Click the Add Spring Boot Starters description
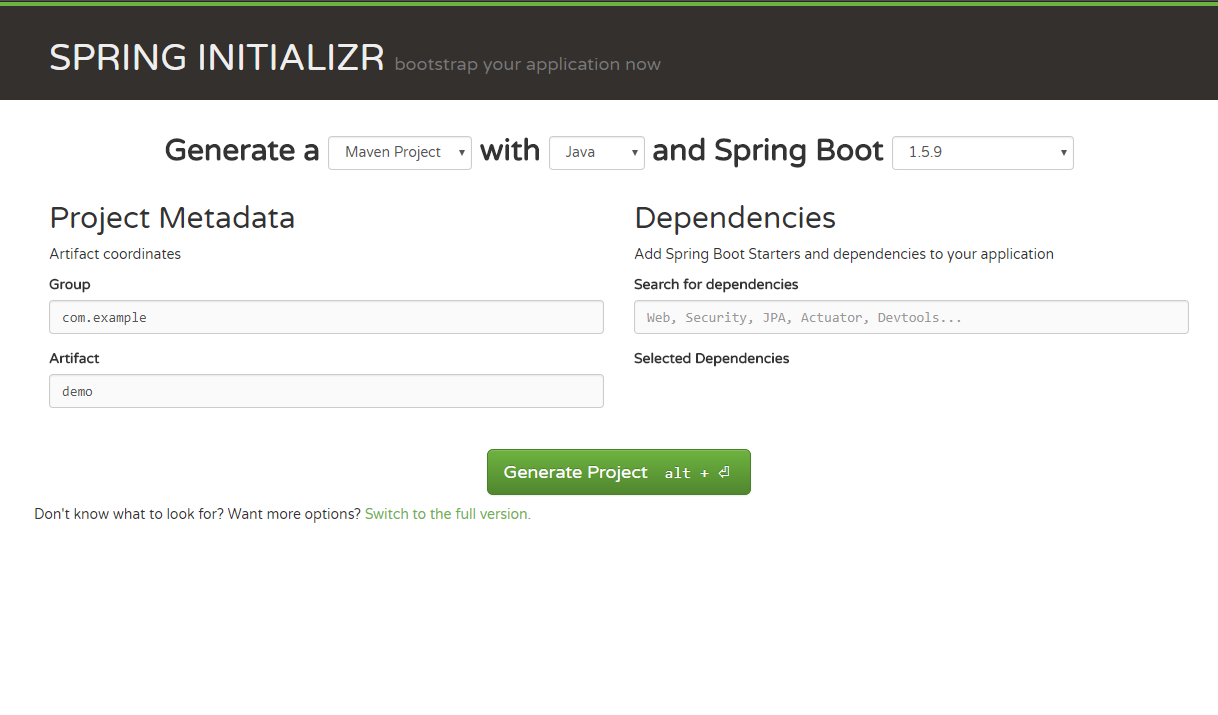 click(844, 254)
